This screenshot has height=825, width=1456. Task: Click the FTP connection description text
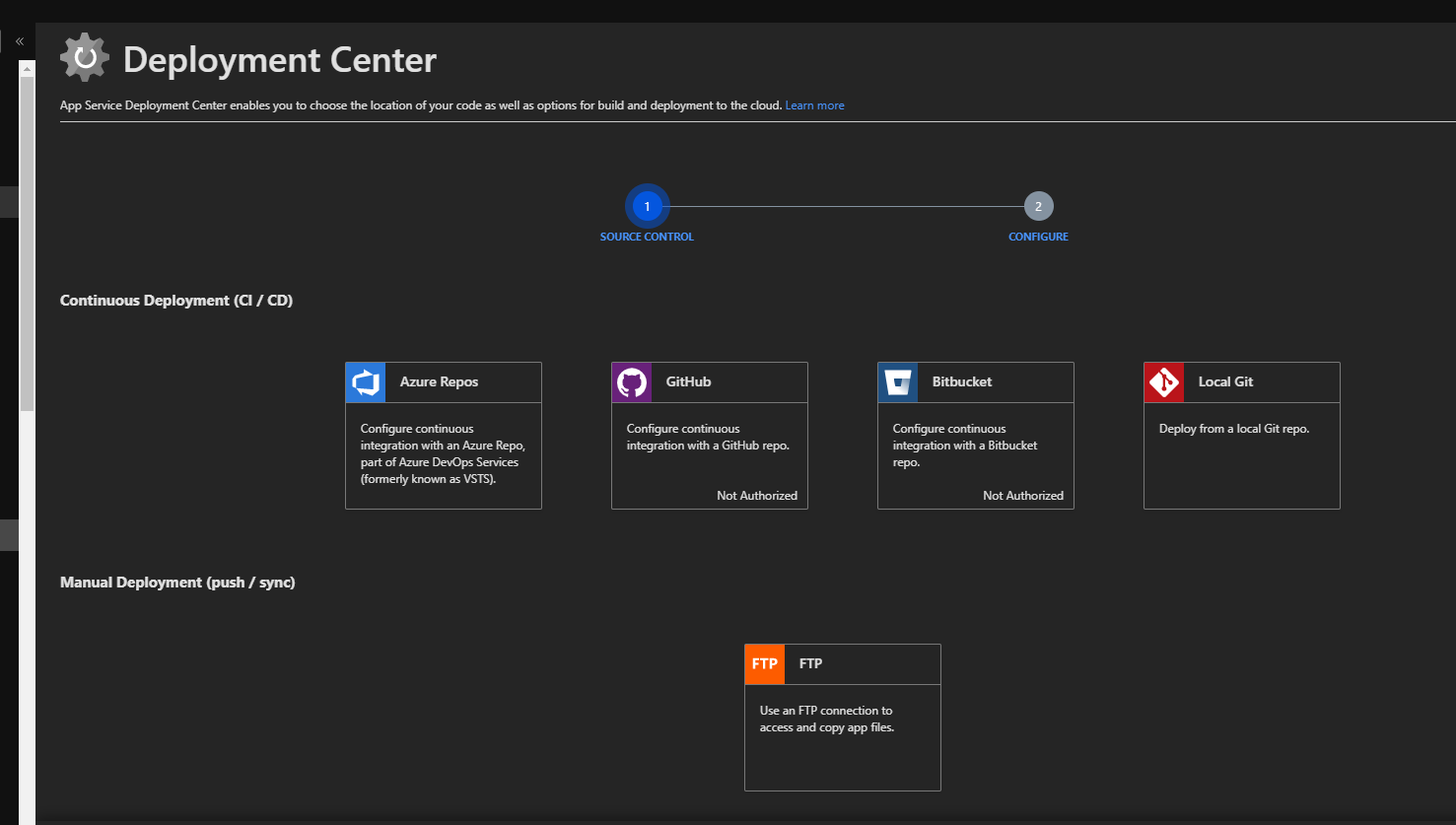826,720
